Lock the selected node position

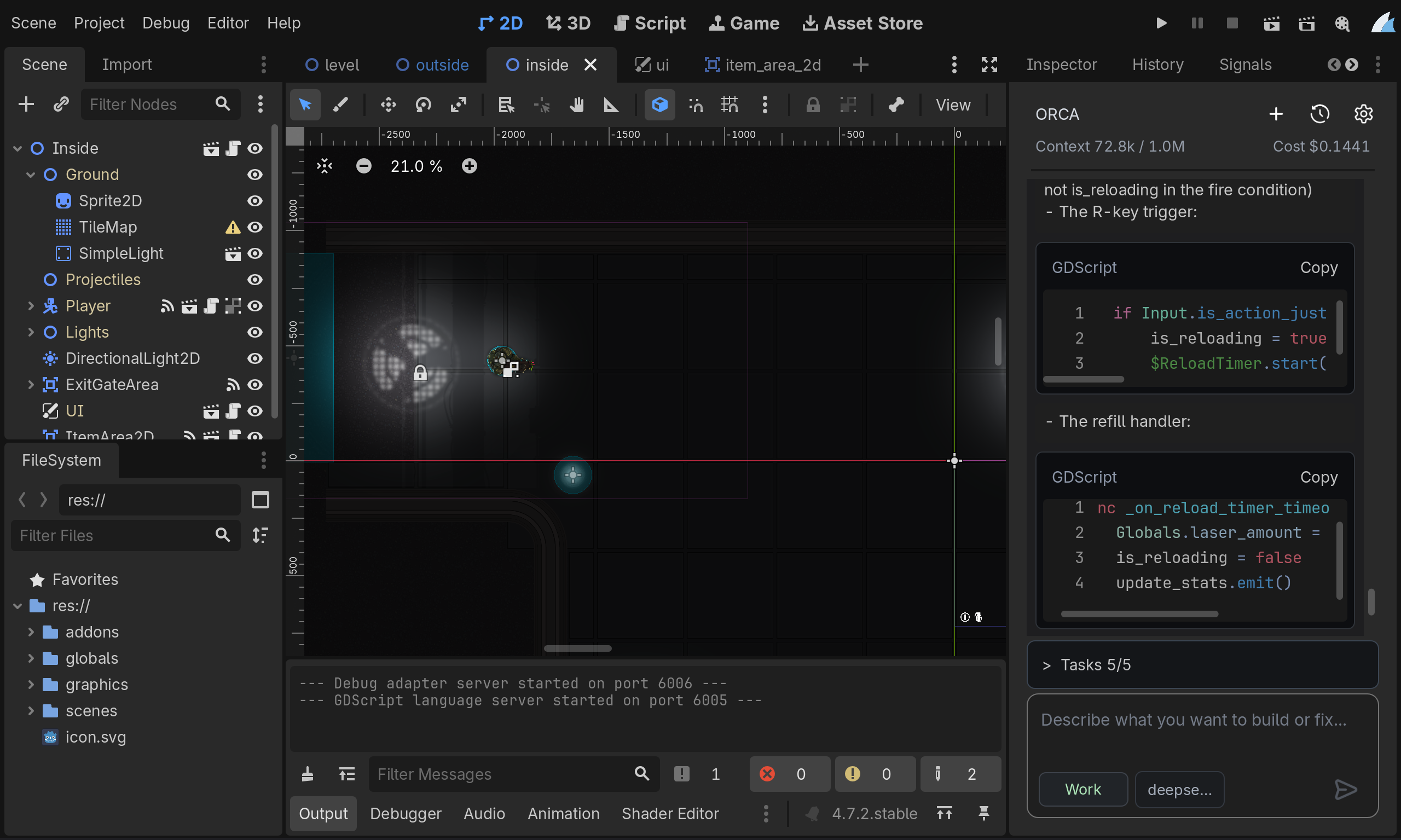813,105
